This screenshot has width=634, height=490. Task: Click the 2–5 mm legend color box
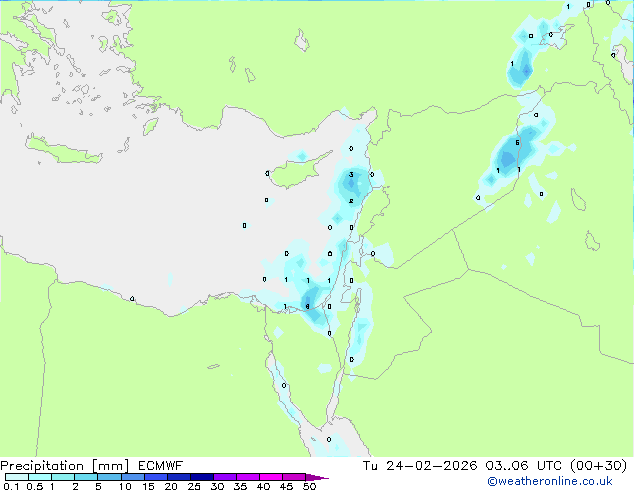click(86, 477)
